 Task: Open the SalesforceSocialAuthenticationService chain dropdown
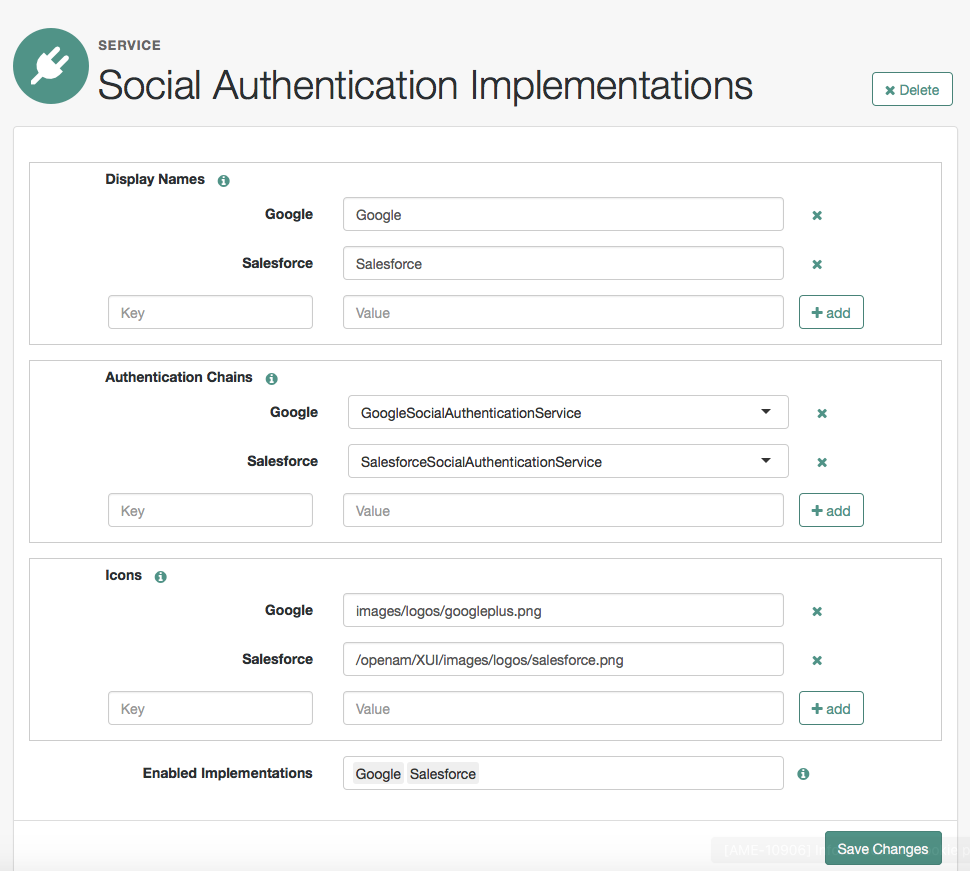[x=568, y=461]
